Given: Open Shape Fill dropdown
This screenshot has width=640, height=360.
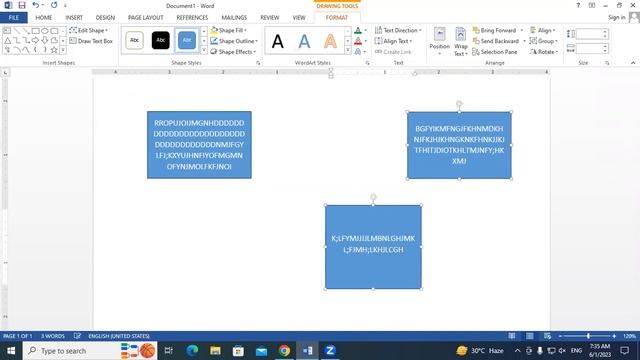Looking at the screenshot, I should click(229, 30).
